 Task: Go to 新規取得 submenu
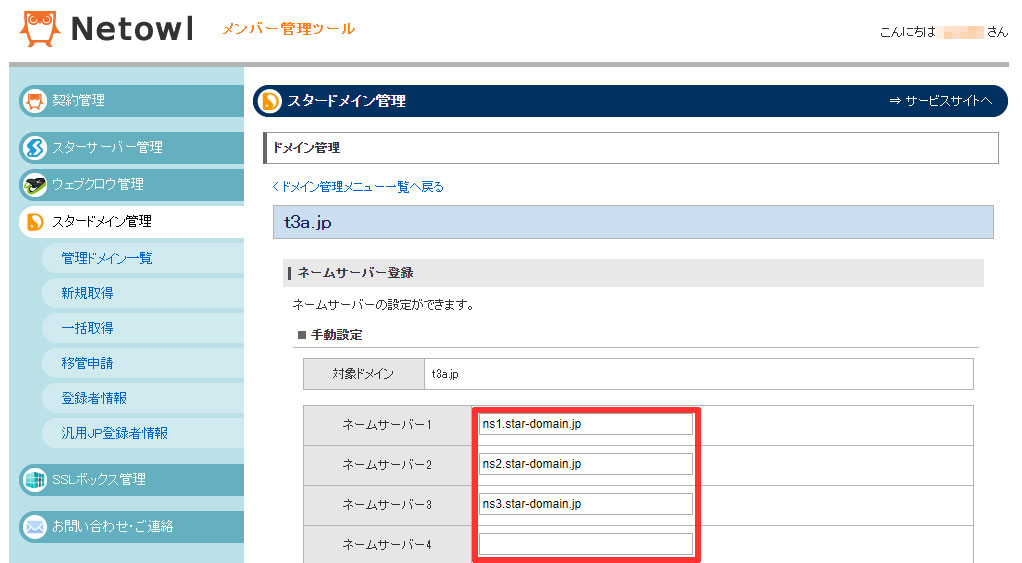pyautogui.click(x=143, y=293)
